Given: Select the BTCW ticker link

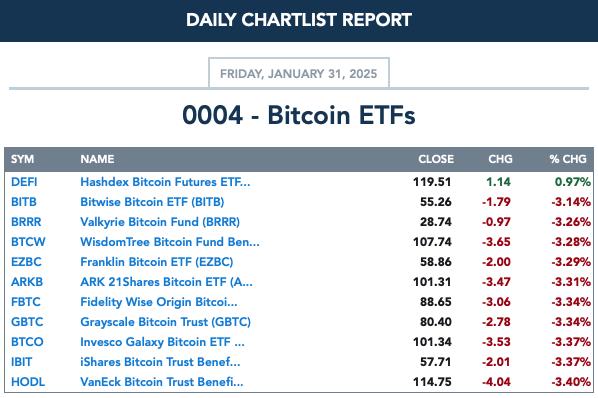Looking at the screenshot, I should pos(28,242).
